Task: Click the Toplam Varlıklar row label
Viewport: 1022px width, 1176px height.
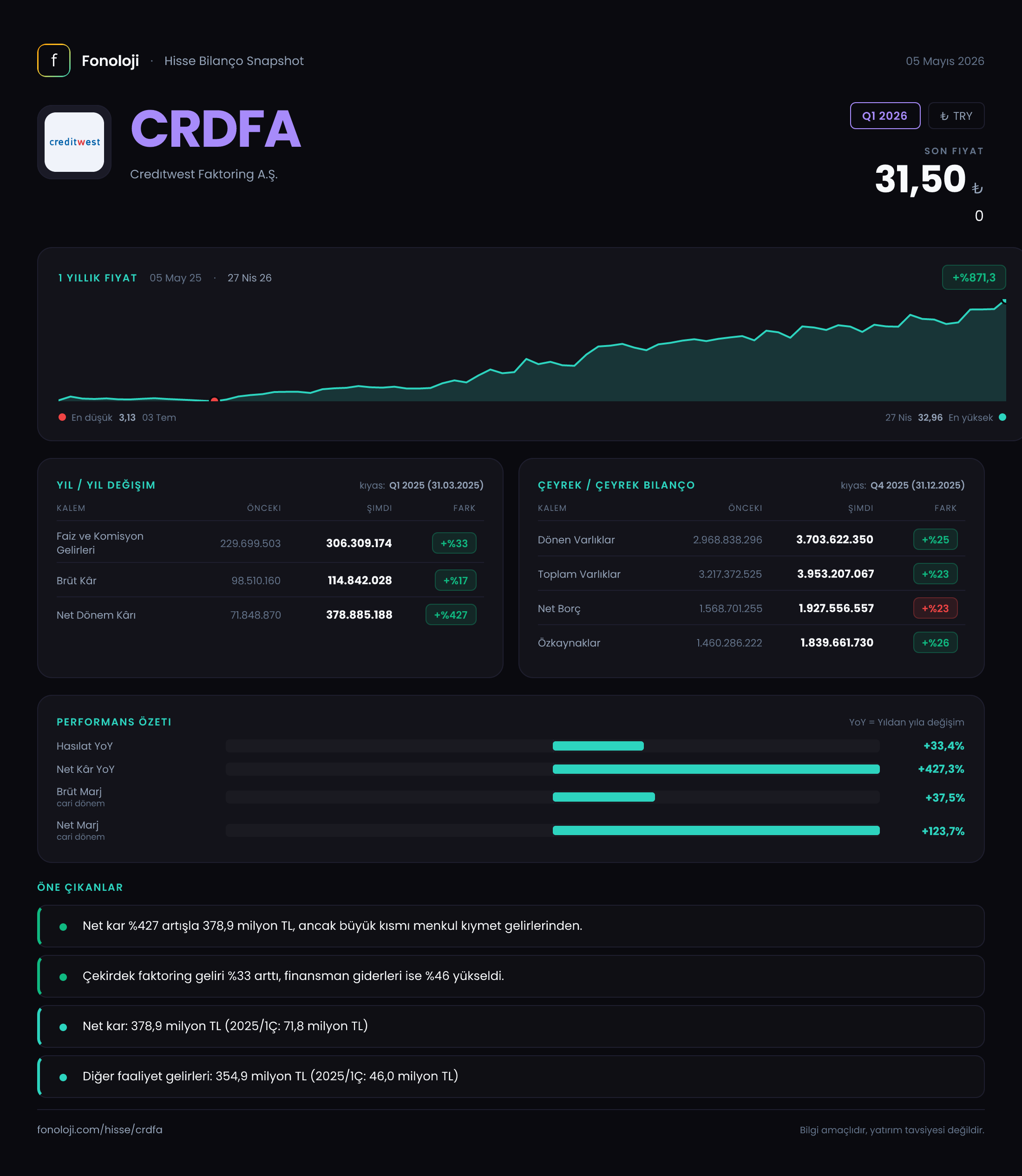Action: coord(579,574)
